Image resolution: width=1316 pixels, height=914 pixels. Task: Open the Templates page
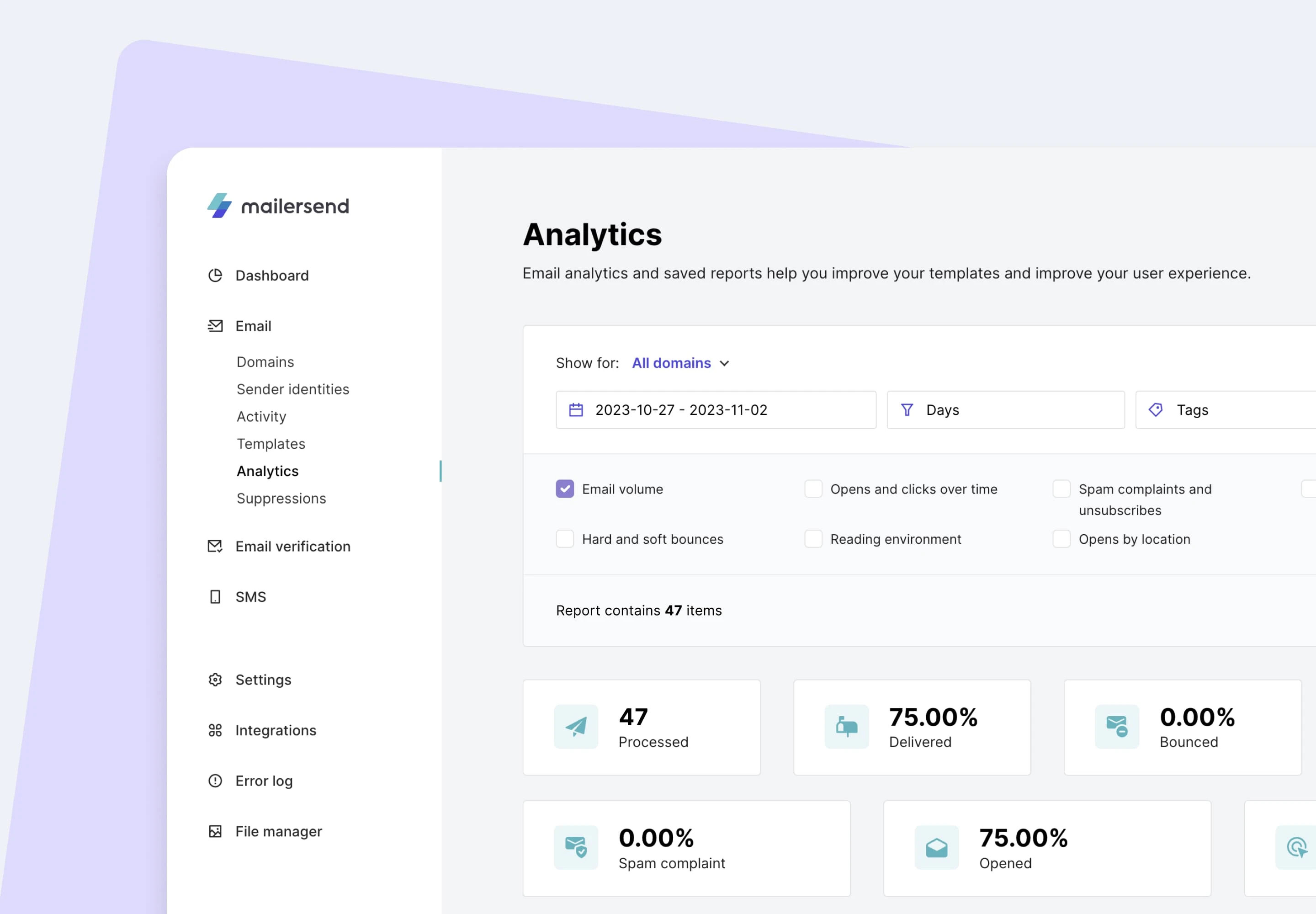[x=271, y=444]
